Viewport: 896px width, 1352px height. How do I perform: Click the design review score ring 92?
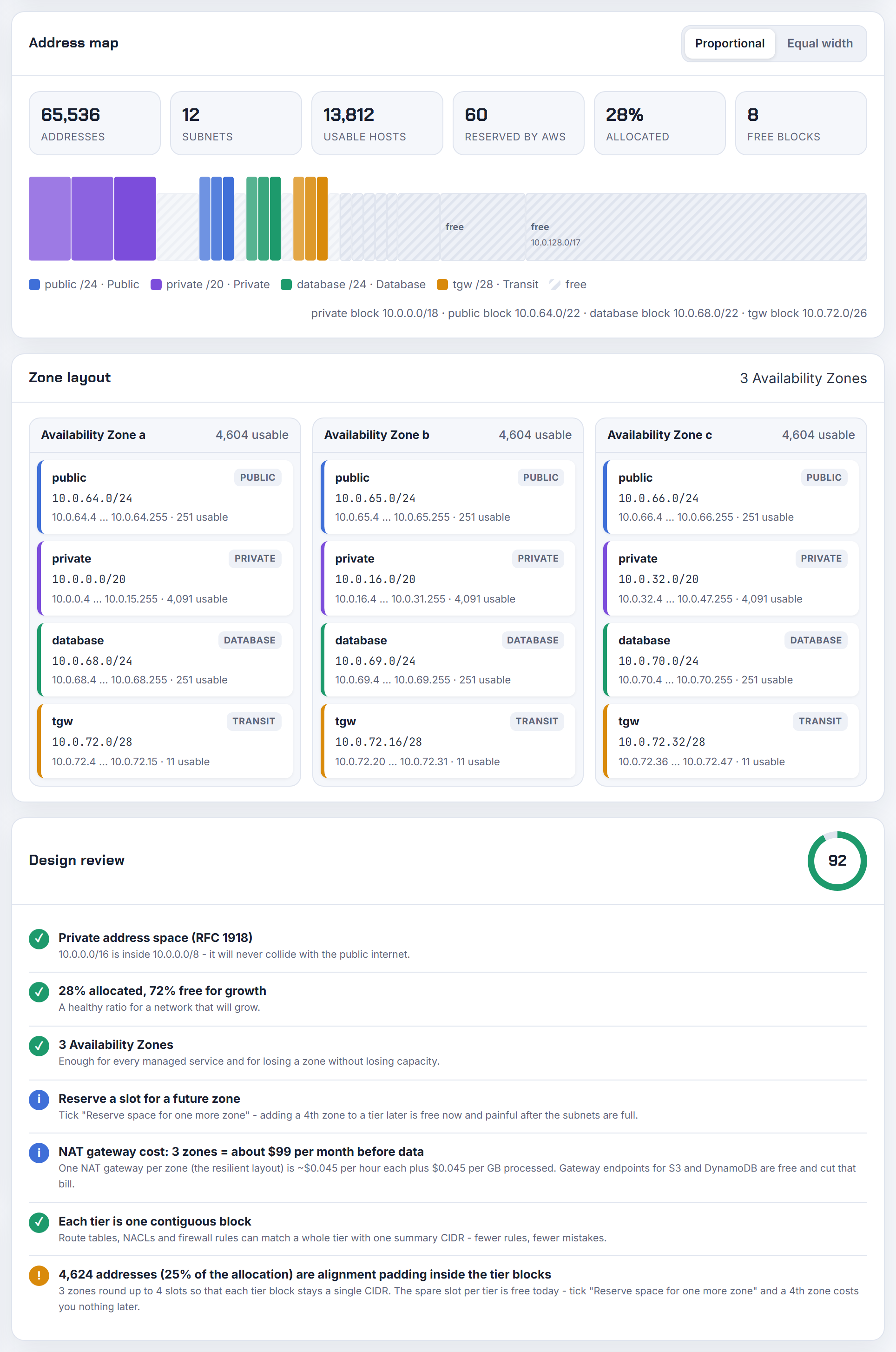point(837,861)
